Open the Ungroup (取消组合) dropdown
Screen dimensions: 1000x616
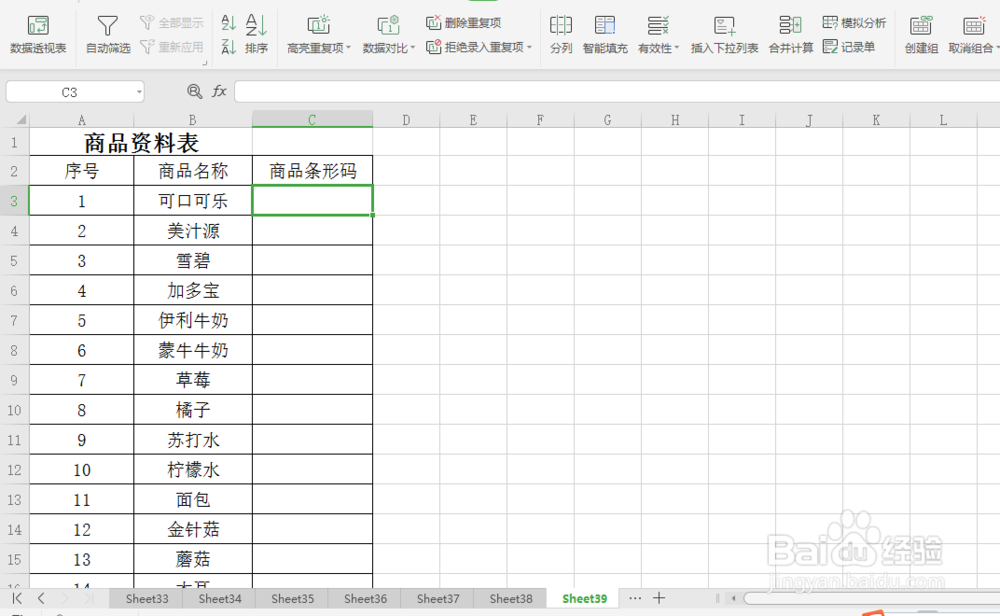click(971, 30)
